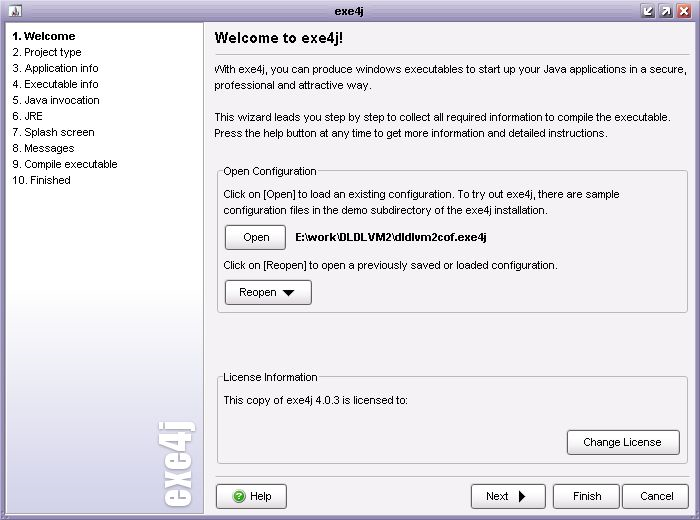Click the exe4j app icon in title bar
This screenshot has width=700, height=520.
15,11
